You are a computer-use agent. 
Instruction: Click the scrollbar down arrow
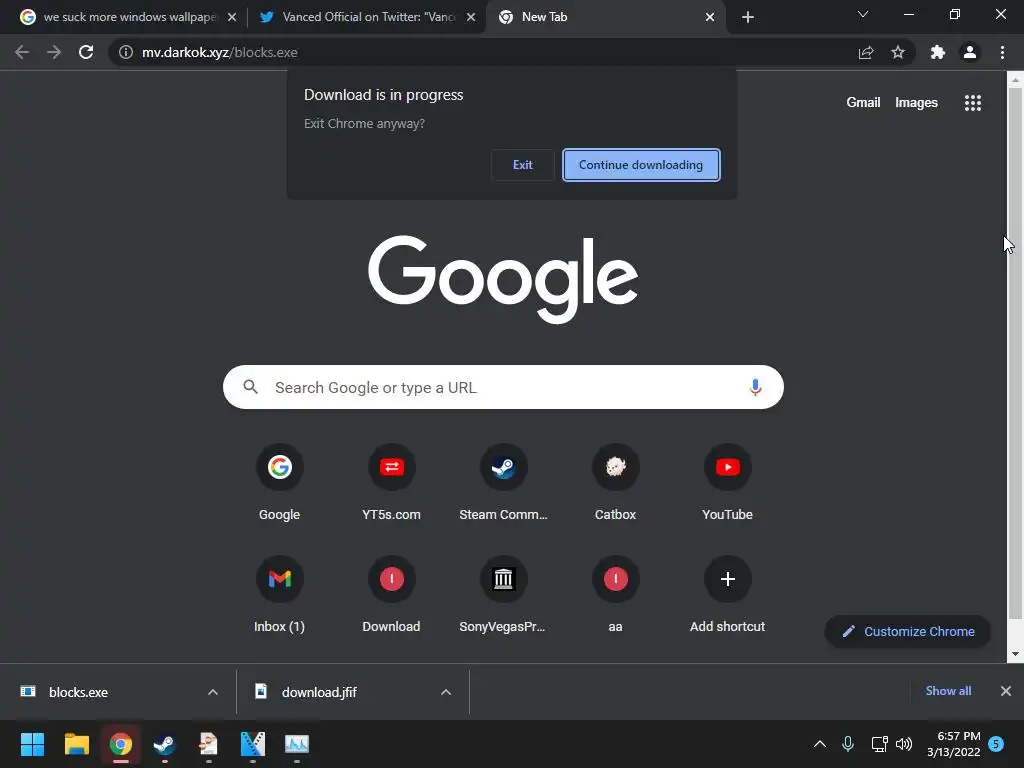click(x=1015, y=654)
